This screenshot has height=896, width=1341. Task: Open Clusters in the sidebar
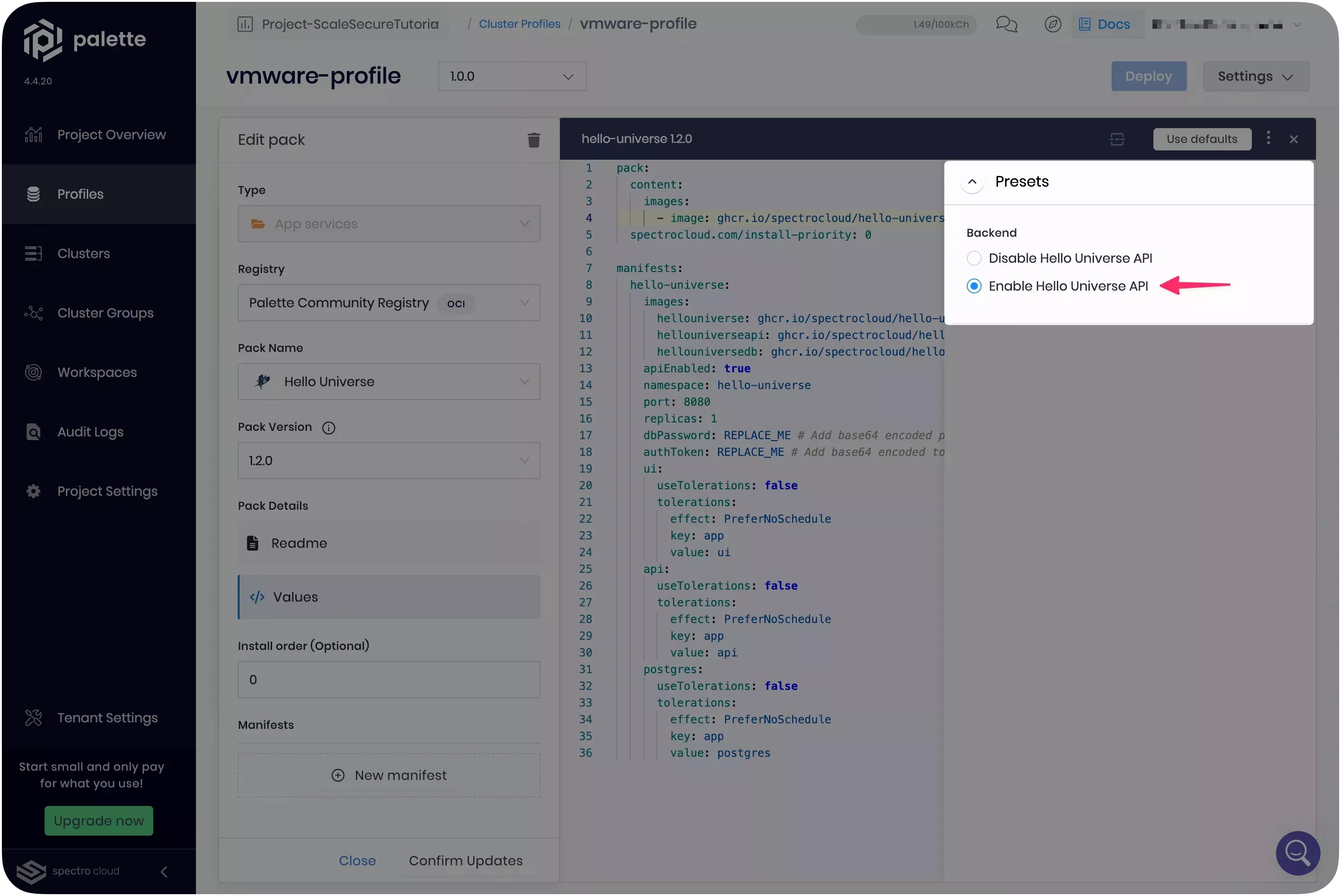84,254
